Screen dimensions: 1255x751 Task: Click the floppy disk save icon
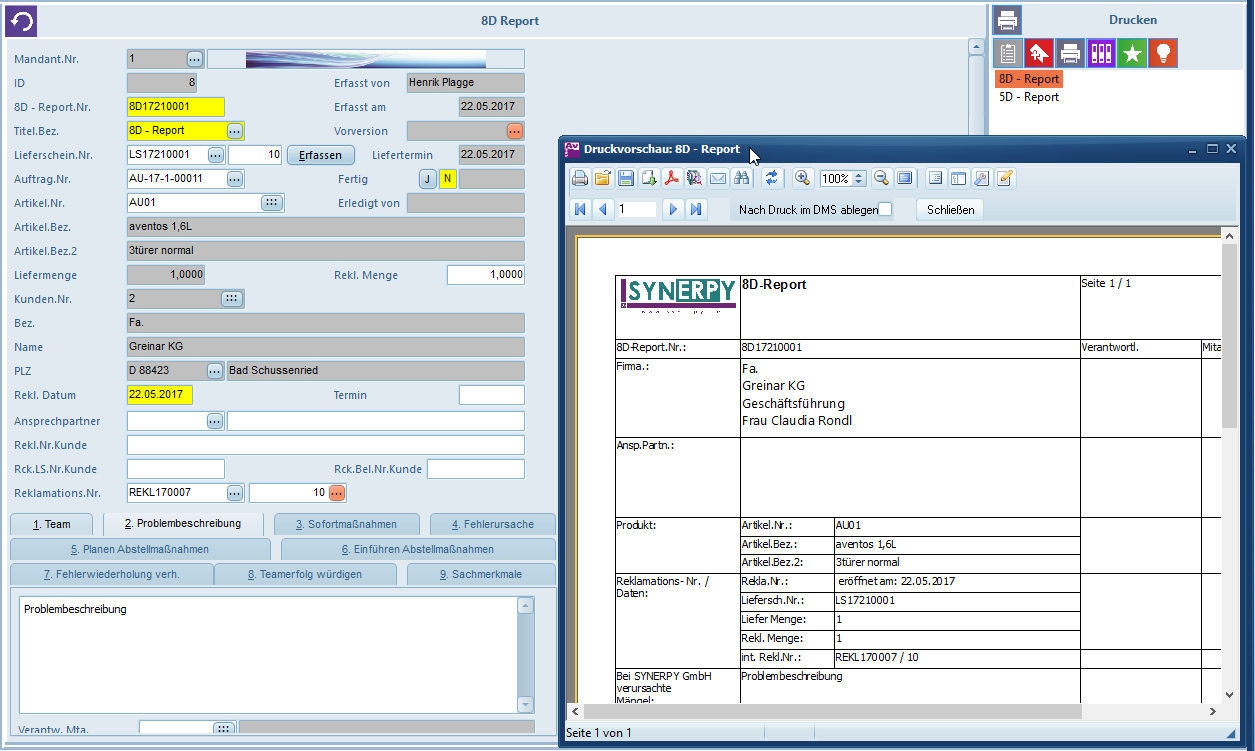click(626, 179)
